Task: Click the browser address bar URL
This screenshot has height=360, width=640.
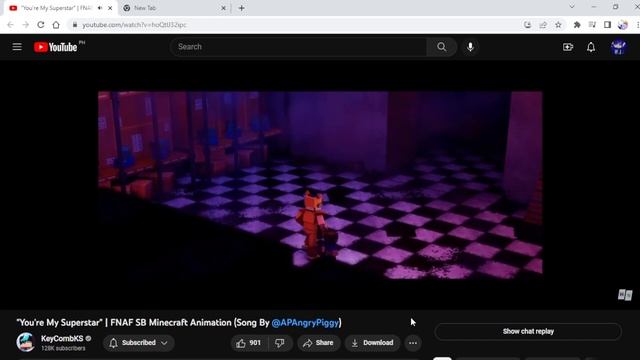Action: point(135,25)
